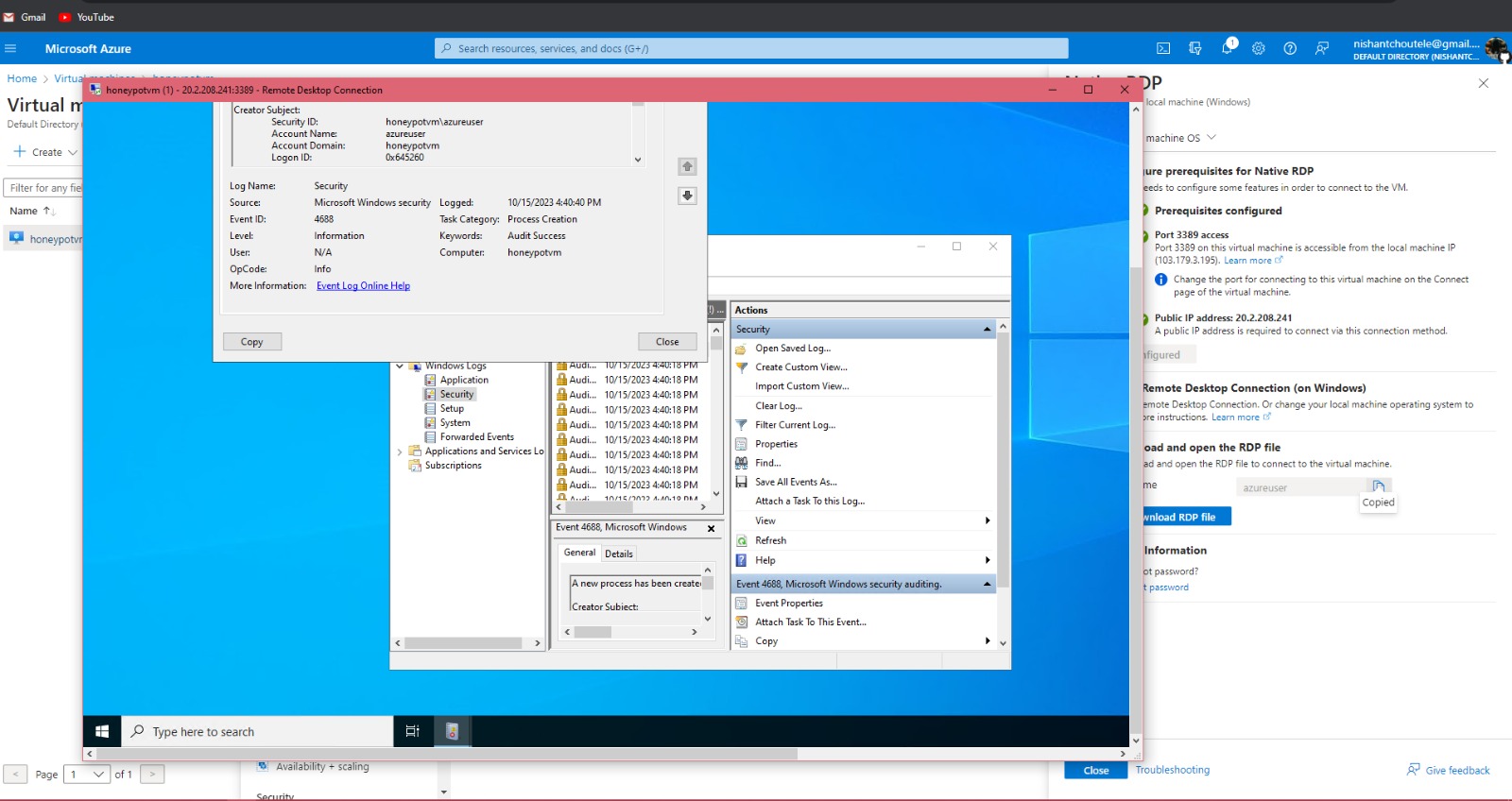Viewport: 1512px width, 801px height.
Task: Expand the Copy submenu arrow
Action: [988, 641]
